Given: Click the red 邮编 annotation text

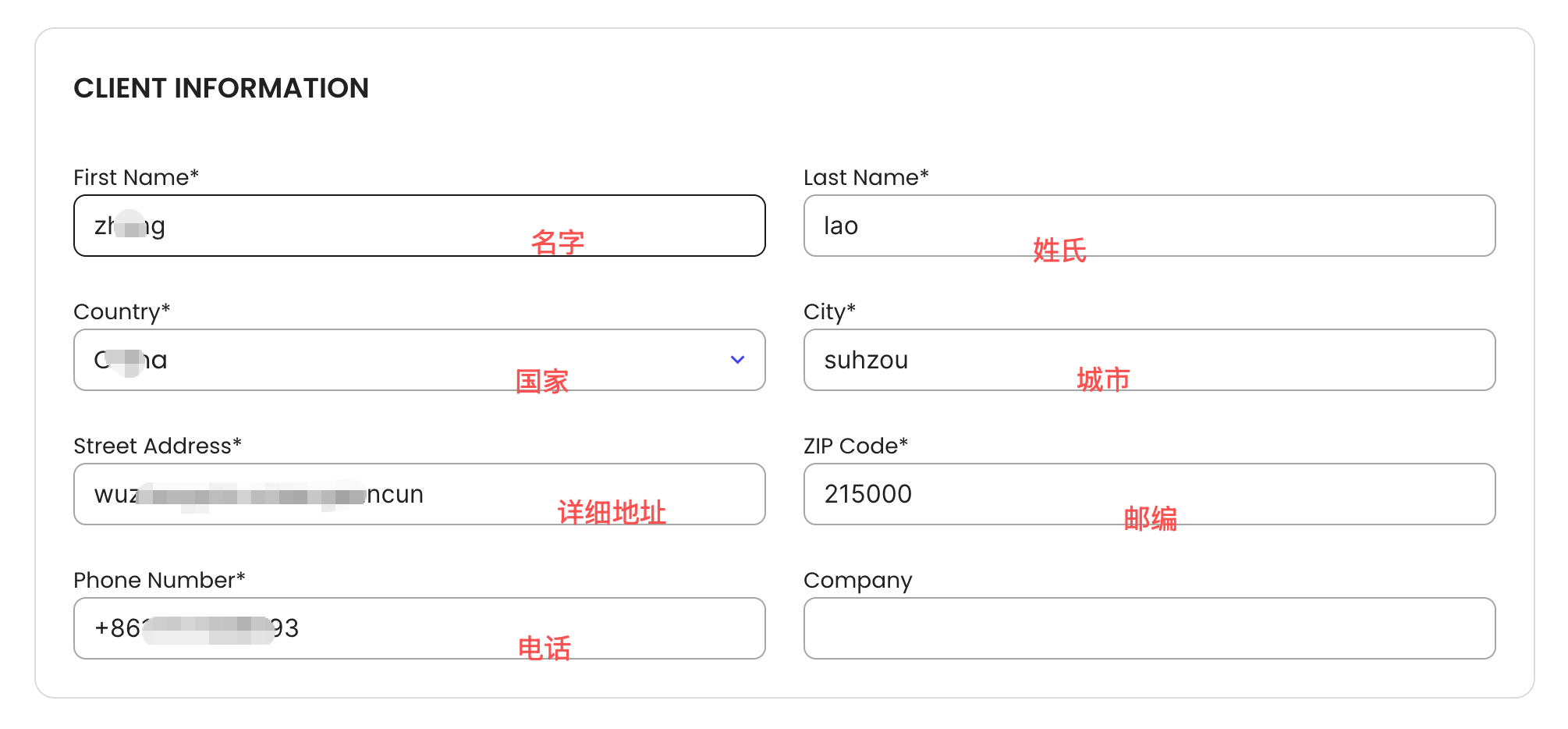Looking at the screenshot, I should pos(1150,518).
